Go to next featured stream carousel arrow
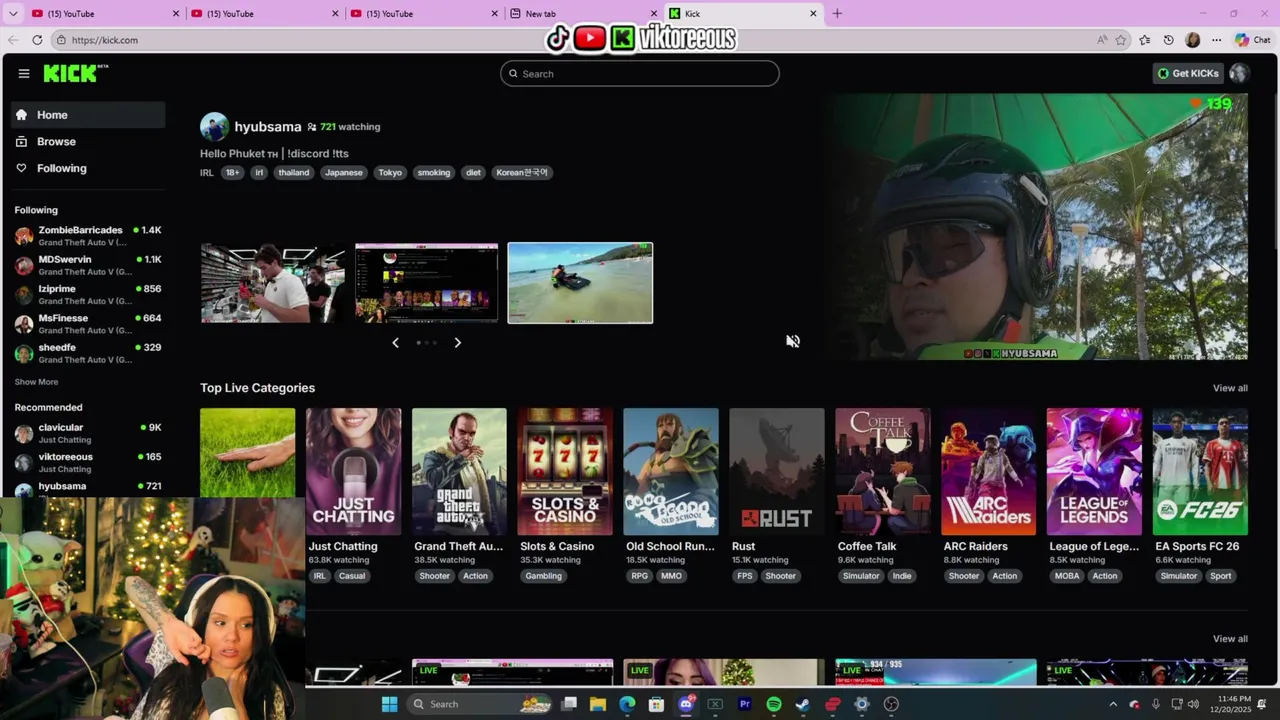 pyautogui.click(x=458, y=342)
